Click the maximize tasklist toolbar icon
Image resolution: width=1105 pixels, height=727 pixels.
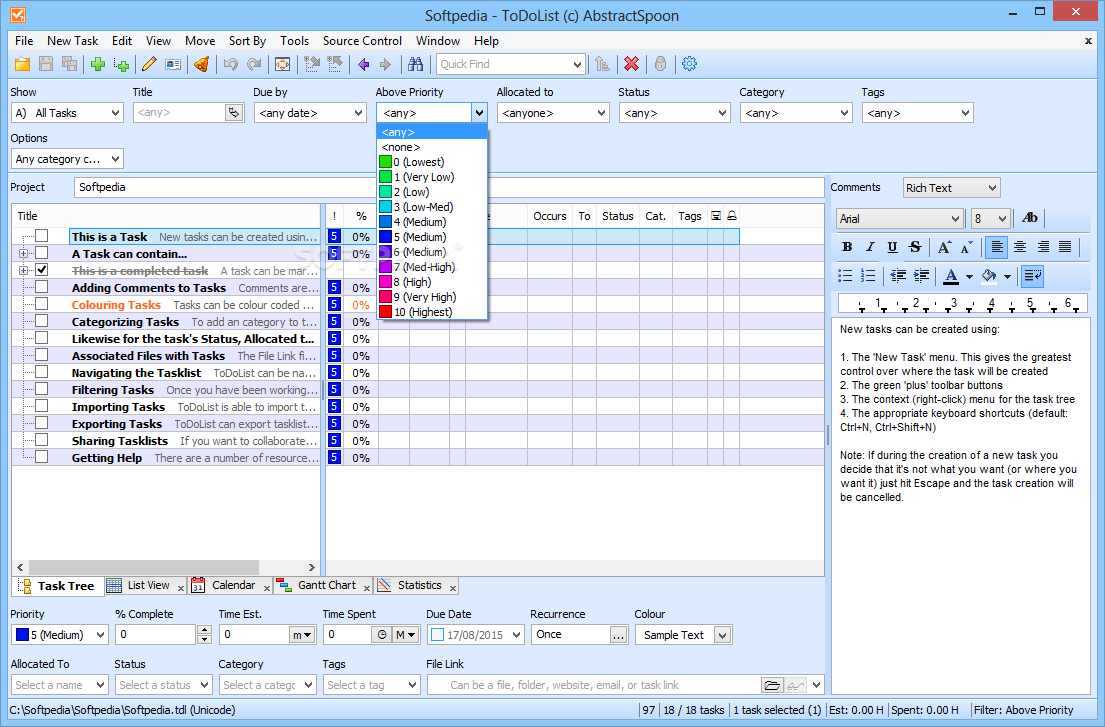283,64
